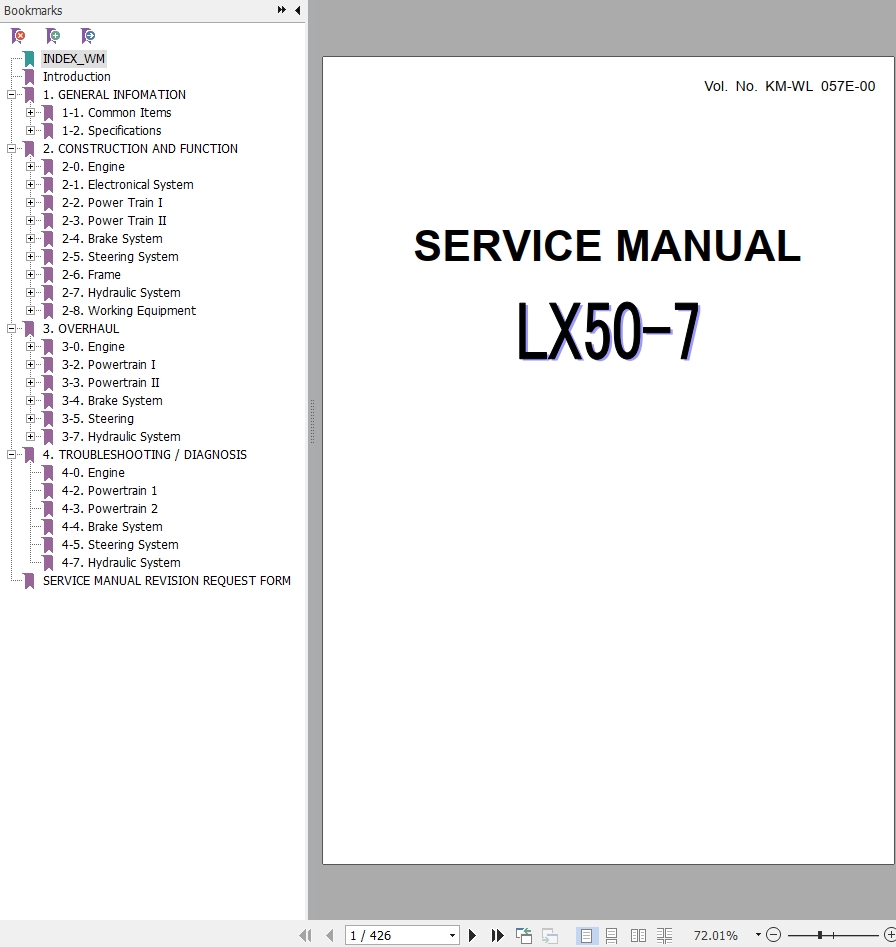
Task: Click the next view icon
Action: tap(549, 936)
